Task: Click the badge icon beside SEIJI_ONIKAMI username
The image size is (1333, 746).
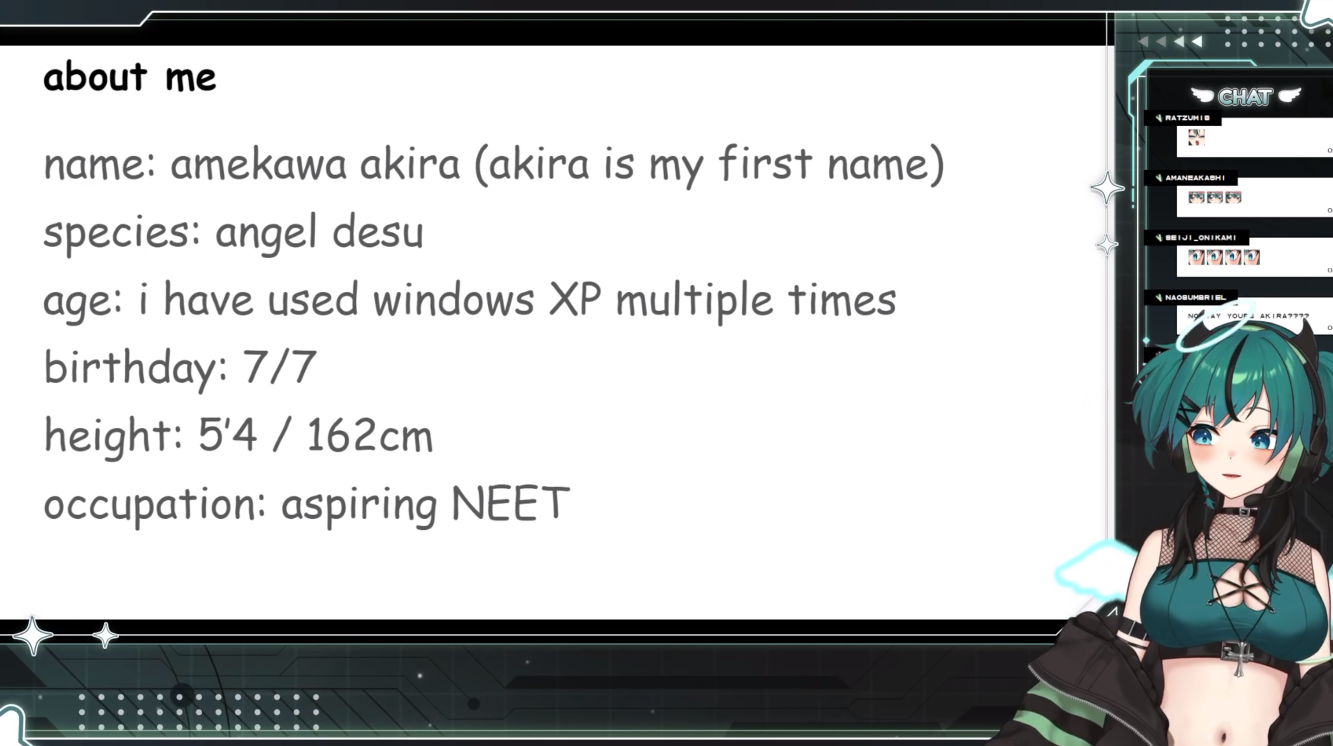Action: pyautogui.click(x=1158, y=238)
